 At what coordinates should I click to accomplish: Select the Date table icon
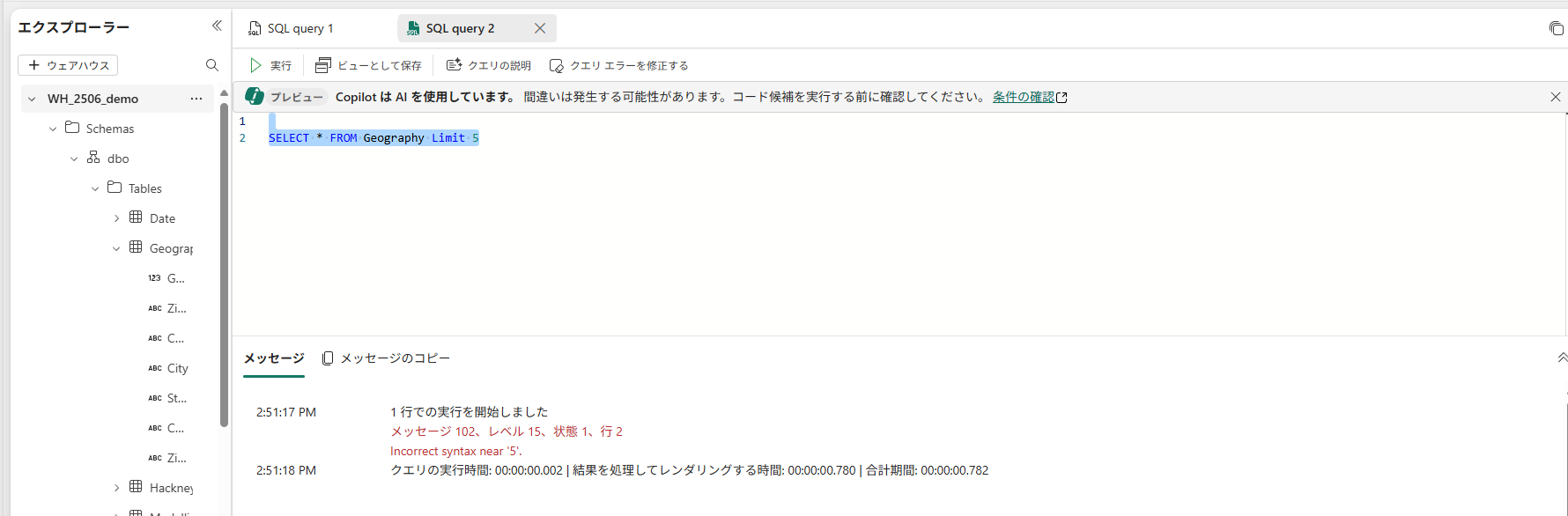[x=136, y=217]
